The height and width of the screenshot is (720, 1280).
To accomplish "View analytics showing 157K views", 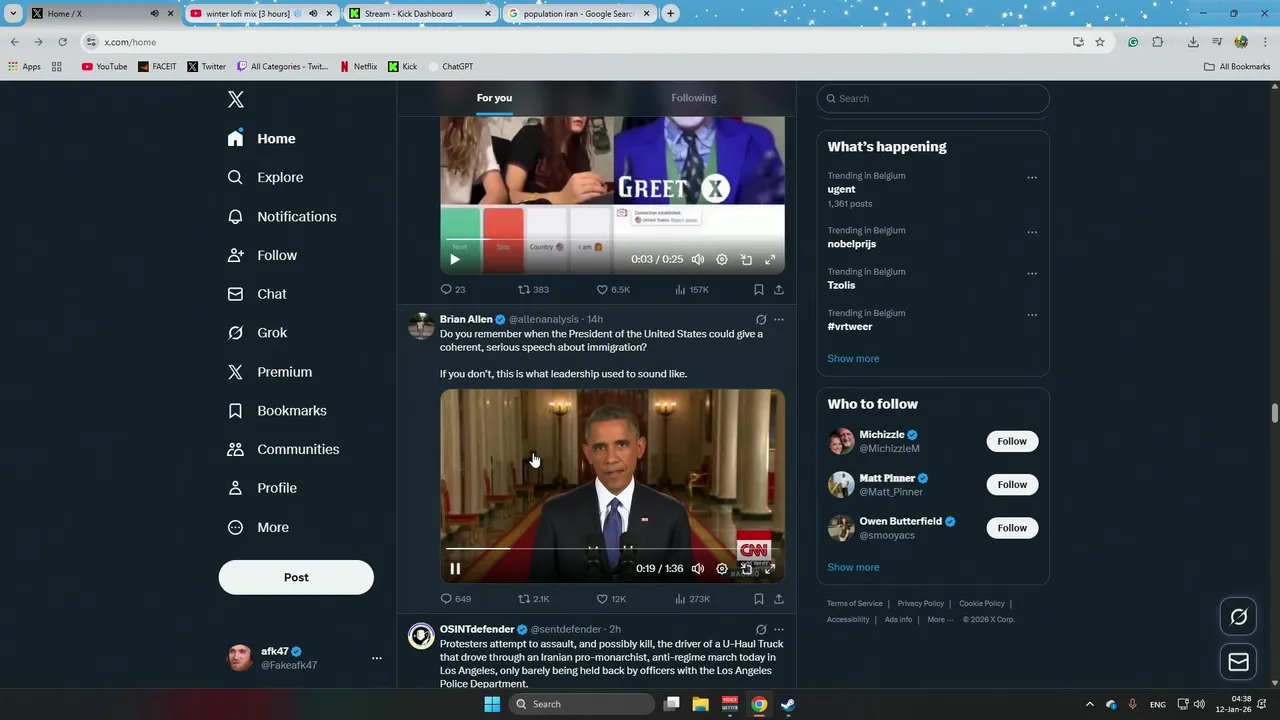I will tap(692, 289).
